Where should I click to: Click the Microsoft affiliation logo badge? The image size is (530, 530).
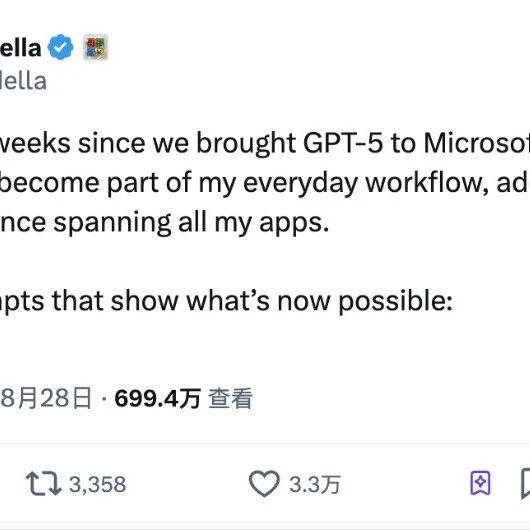(x=96, y=47)
